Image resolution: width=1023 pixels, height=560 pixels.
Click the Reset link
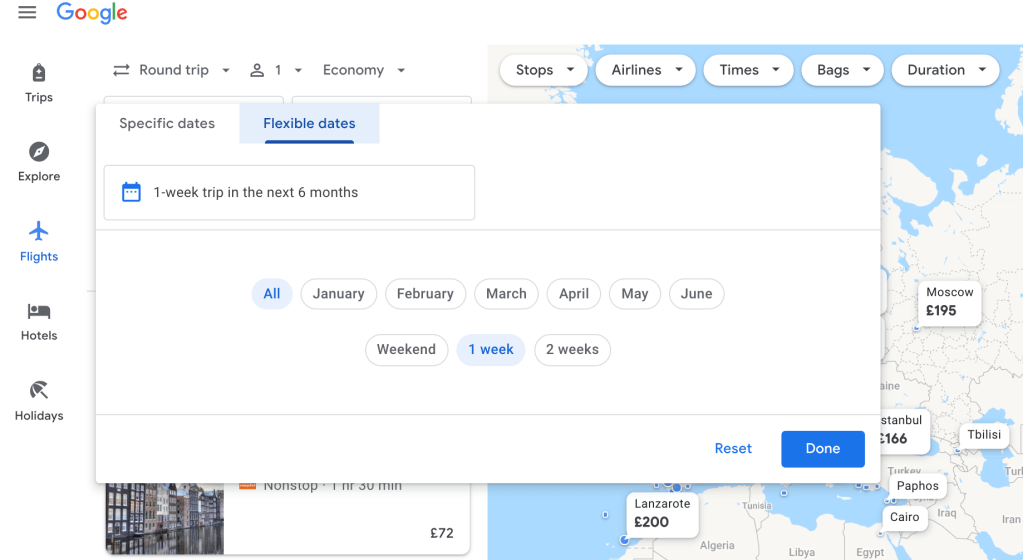click(x=733, y=449)
